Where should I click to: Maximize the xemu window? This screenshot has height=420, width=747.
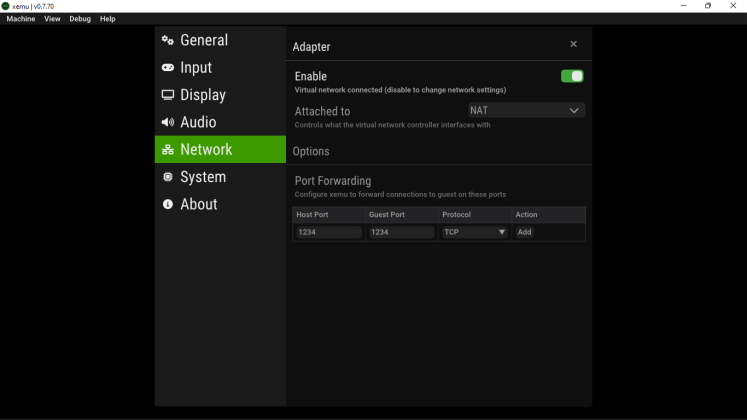(x=708, y=6)
